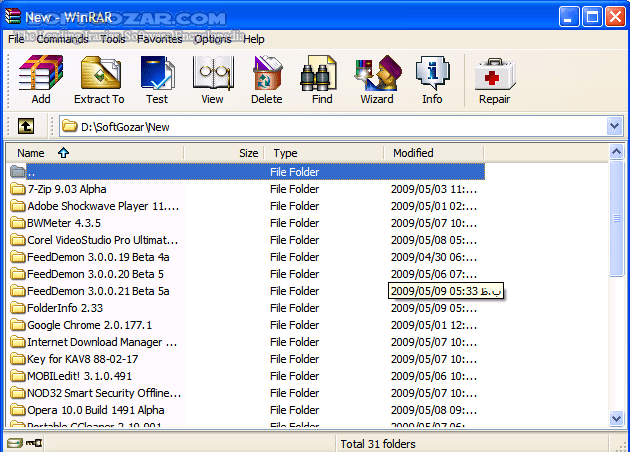Select Corel VideoStudio Pro Ultimat... name
630x452 pixels.
(x=102, y=240)
